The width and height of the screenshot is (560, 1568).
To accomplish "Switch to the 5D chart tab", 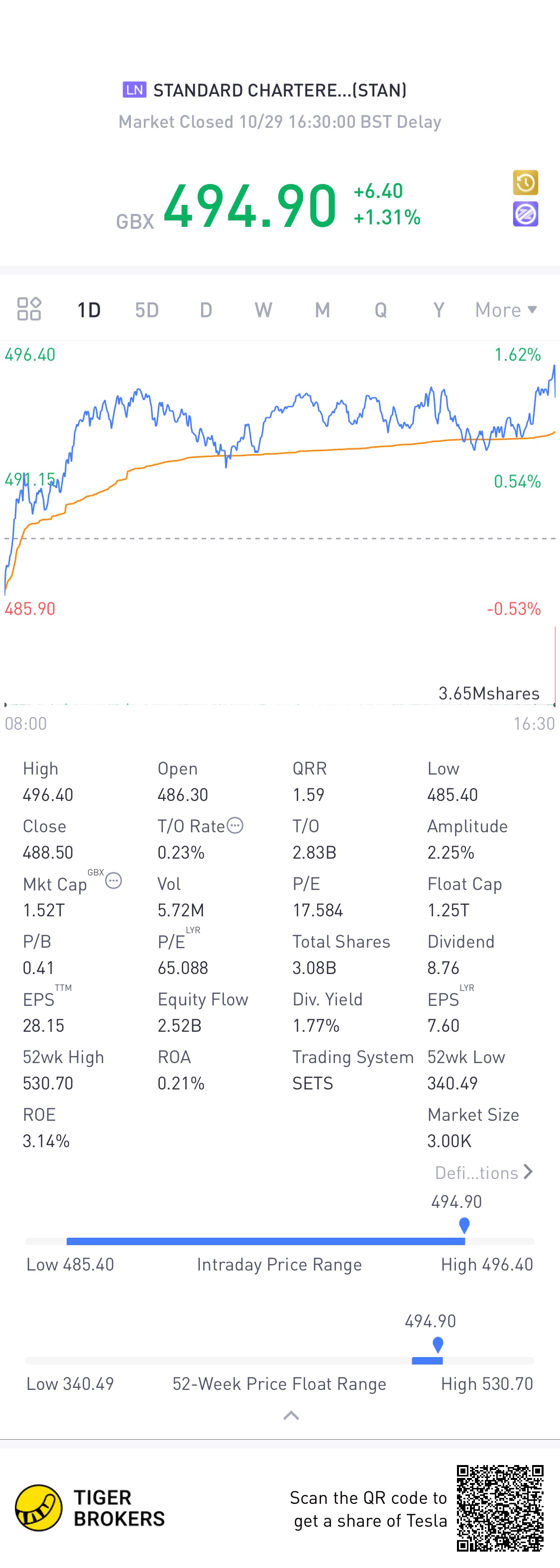I will tap(147, 310).
